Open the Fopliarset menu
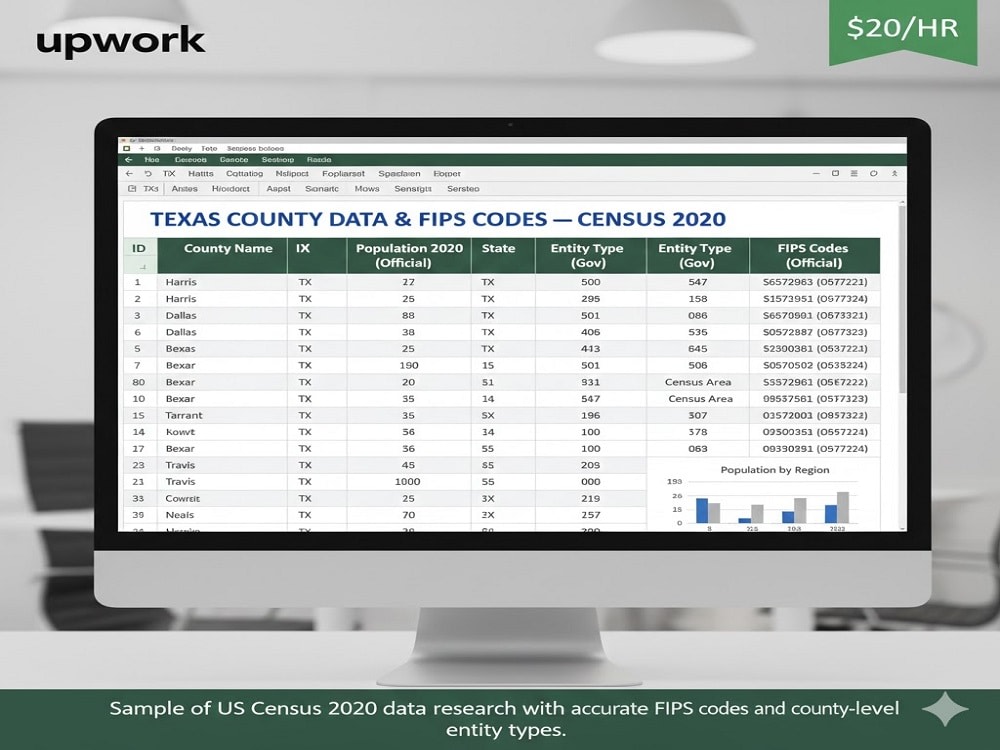The image size is (1000, 750). click(343, 173)
